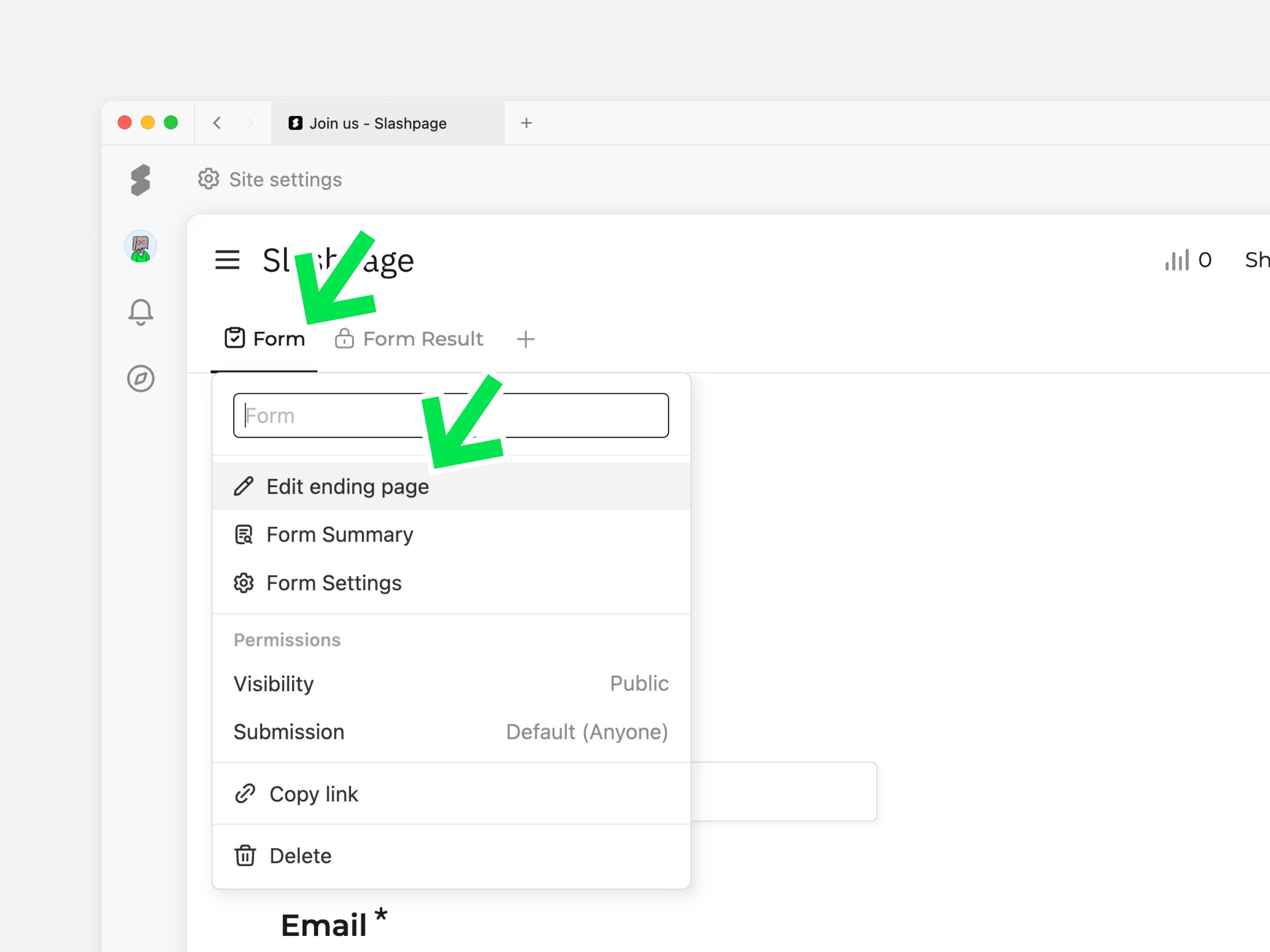Click the green macOS zoom button
This screenshot has width=1270, height=952.
click(x=171, y=122)
